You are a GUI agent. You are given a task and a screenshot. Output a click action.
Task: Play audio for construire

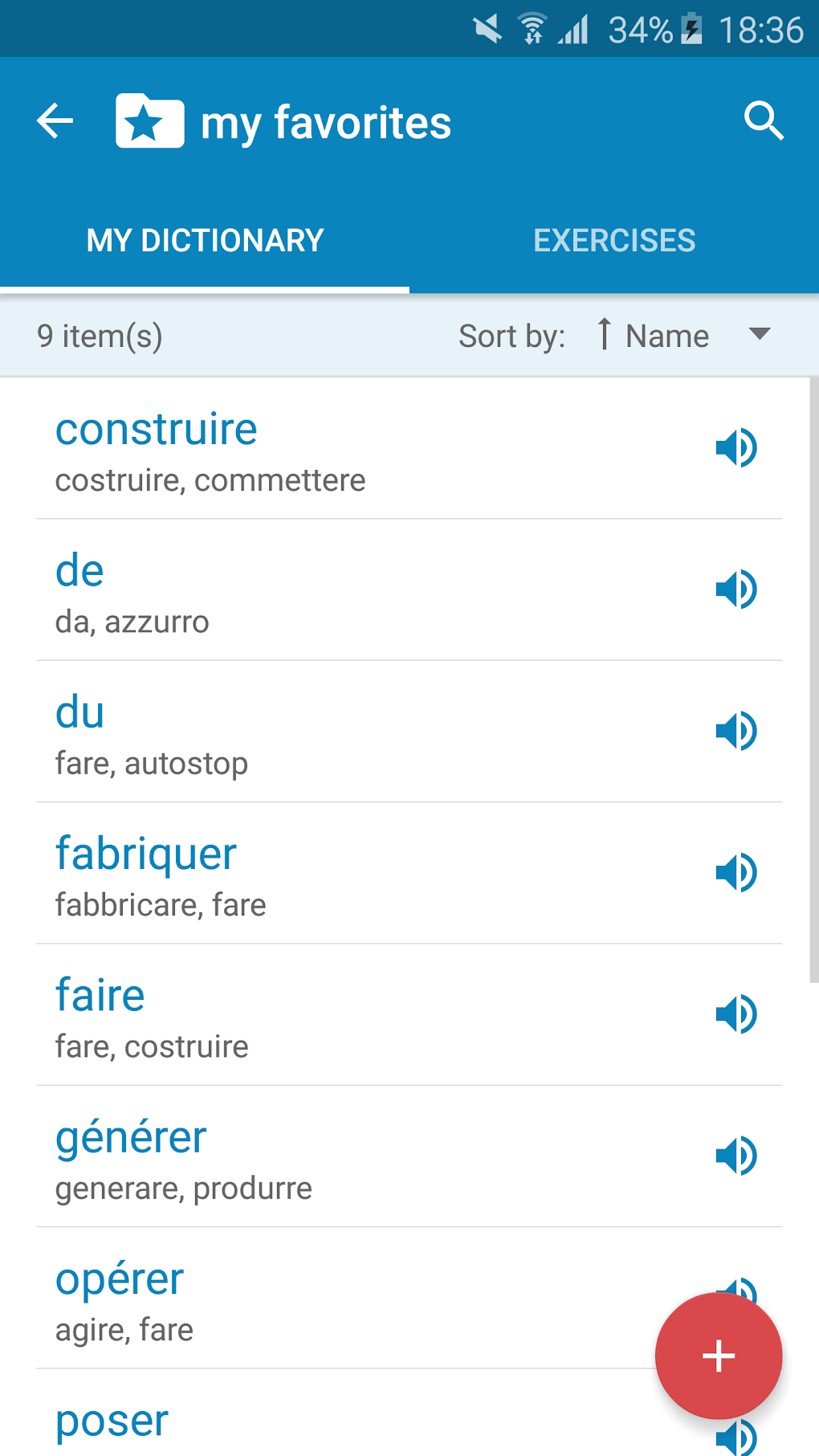tap(735, 448)
